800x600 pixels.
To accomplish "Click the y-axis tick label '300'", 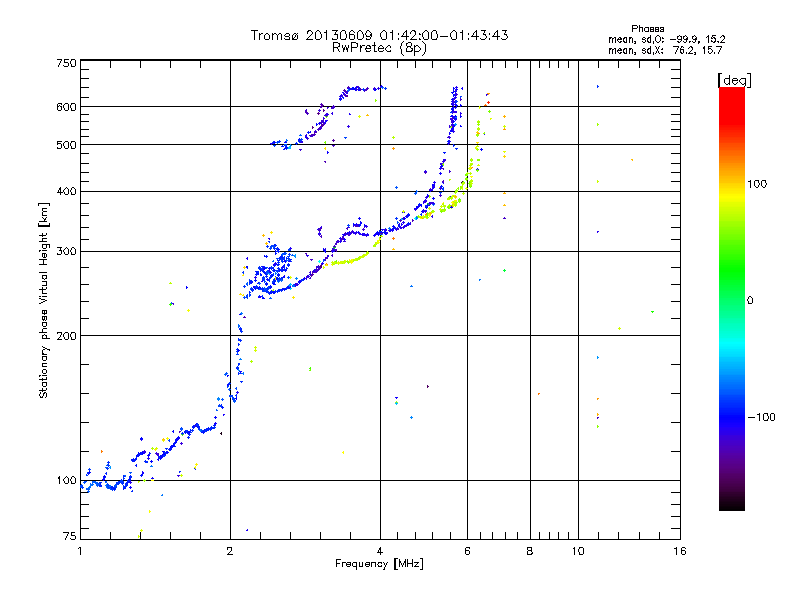I will click(x=66, y=252).
